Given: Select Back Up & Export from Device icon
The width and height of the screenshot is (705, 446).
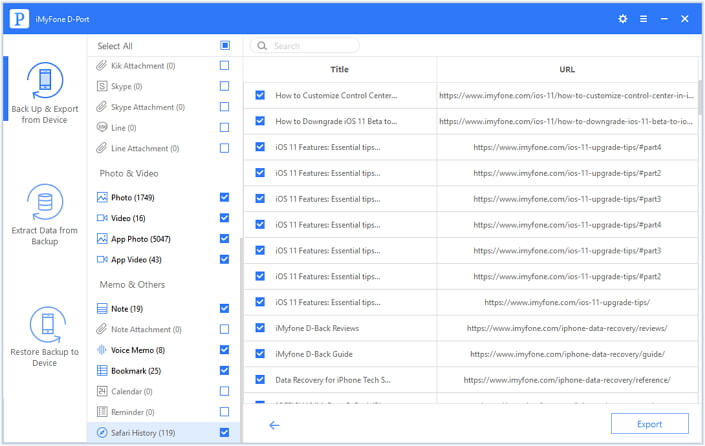Looking at the screenshot, I should 45,80.
